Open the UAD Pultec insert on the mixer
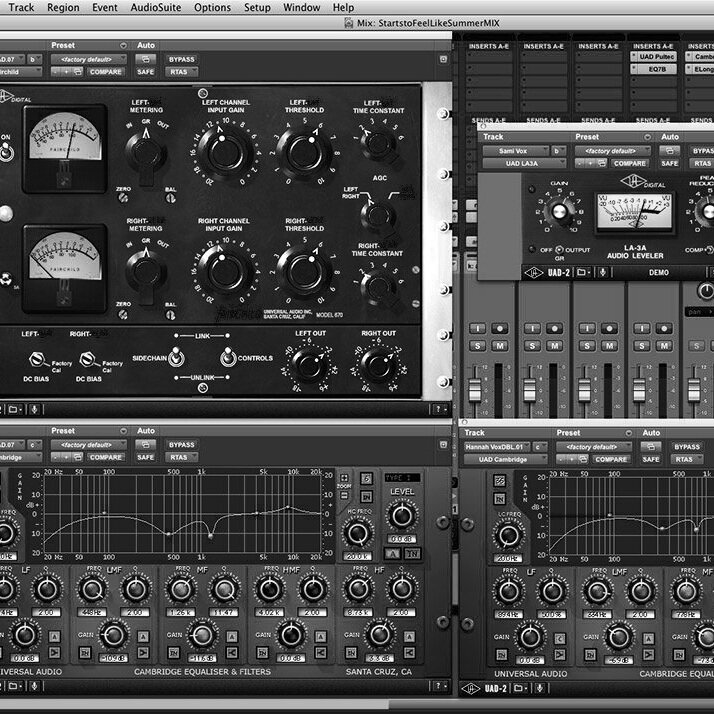The image size is (714, 714). (x=653, y=56)
